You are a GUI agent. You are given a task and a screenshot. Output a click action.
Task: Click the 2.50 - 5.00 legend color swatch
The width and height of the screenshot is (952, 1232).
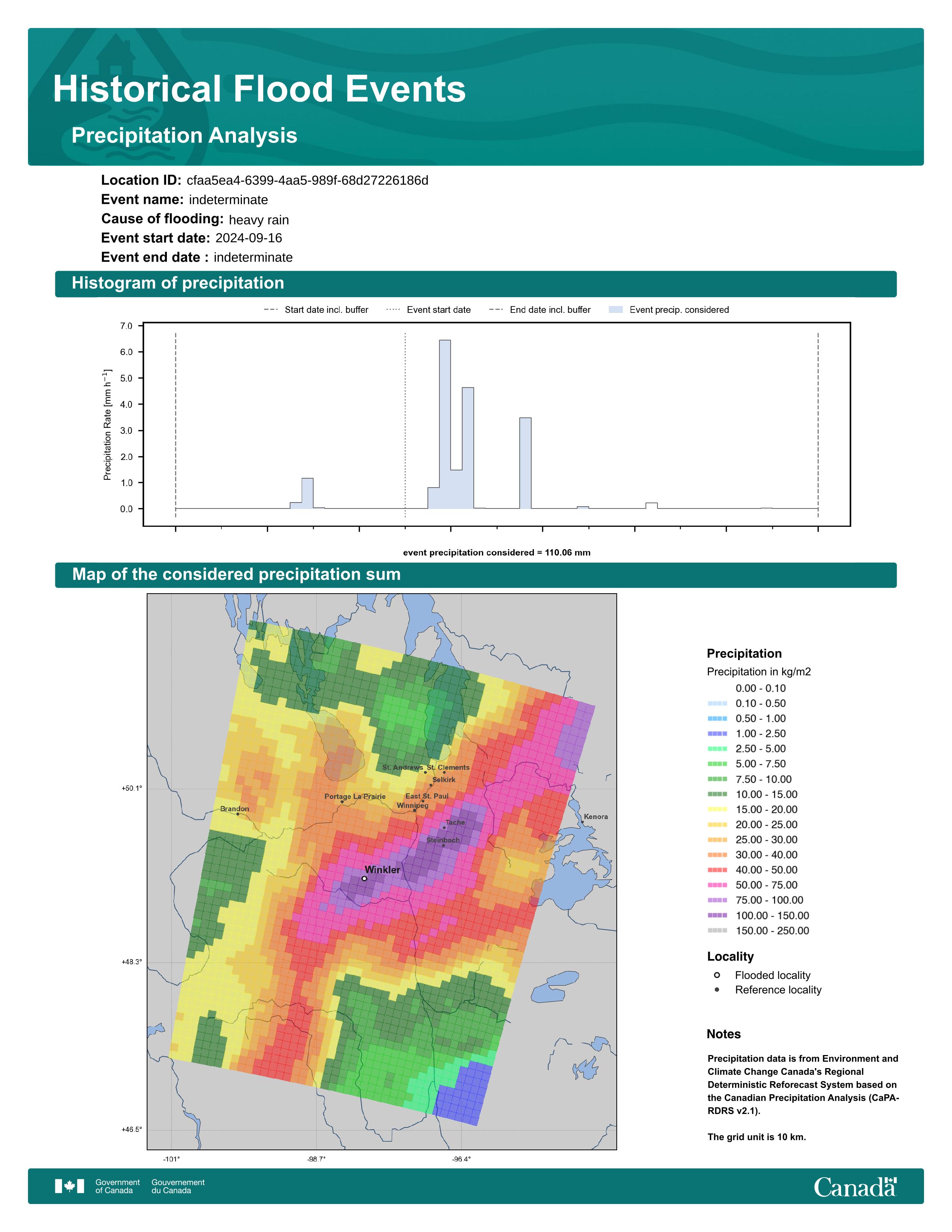(x=718, y=749)
